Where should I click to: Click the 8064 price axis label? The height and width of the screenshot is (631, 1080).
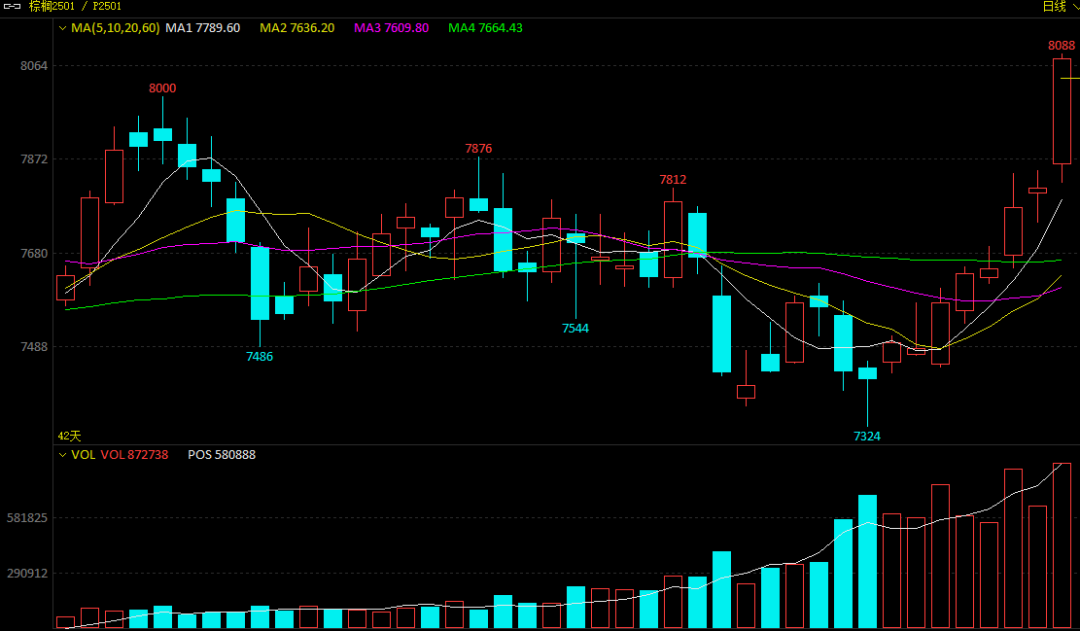(34, 66)
